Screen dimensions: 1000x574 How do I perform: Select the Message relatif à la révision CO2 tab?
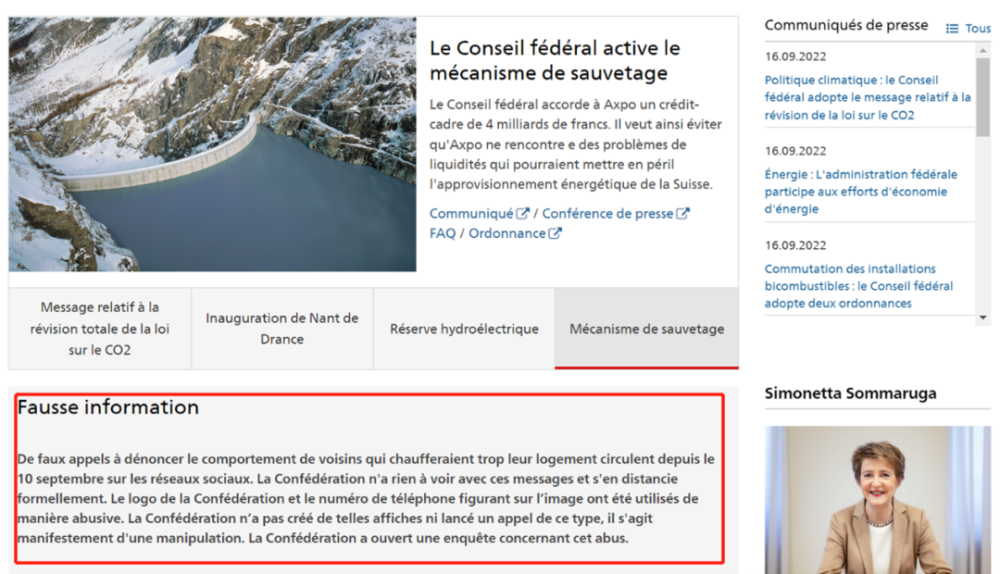point(100,328)
